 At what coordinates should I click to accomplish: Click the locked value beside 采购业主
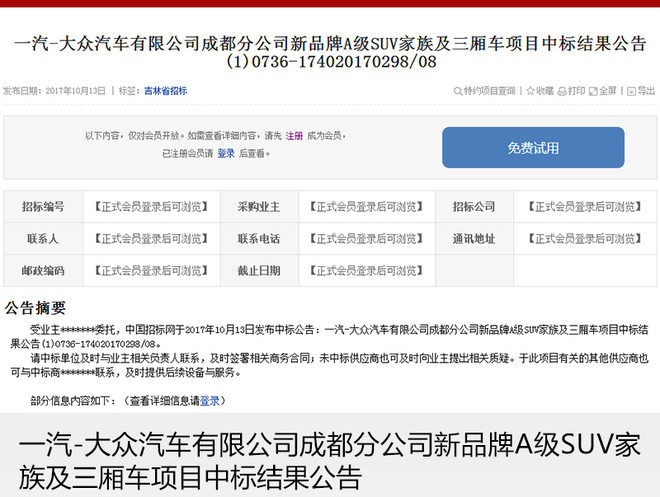point(367,207)
